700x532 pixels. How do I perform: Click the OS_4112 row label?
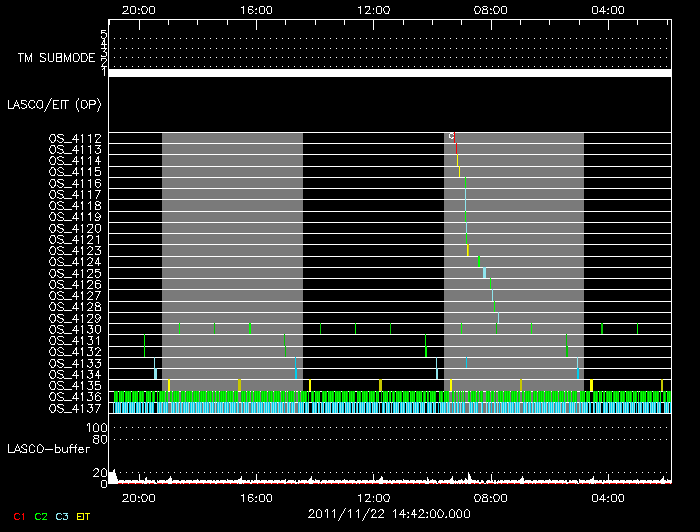pyautogui.click(x=75, y=138)
